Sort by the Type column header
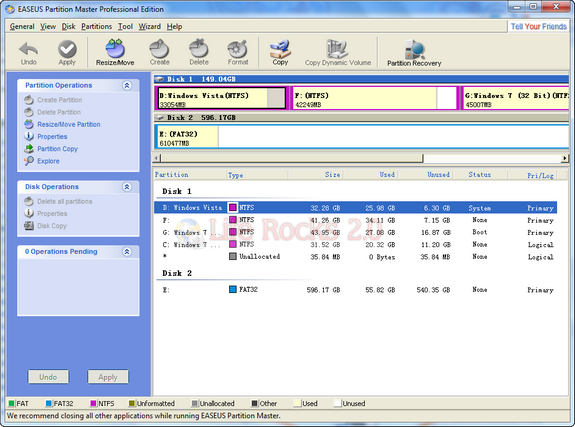 tap(257, 175)
